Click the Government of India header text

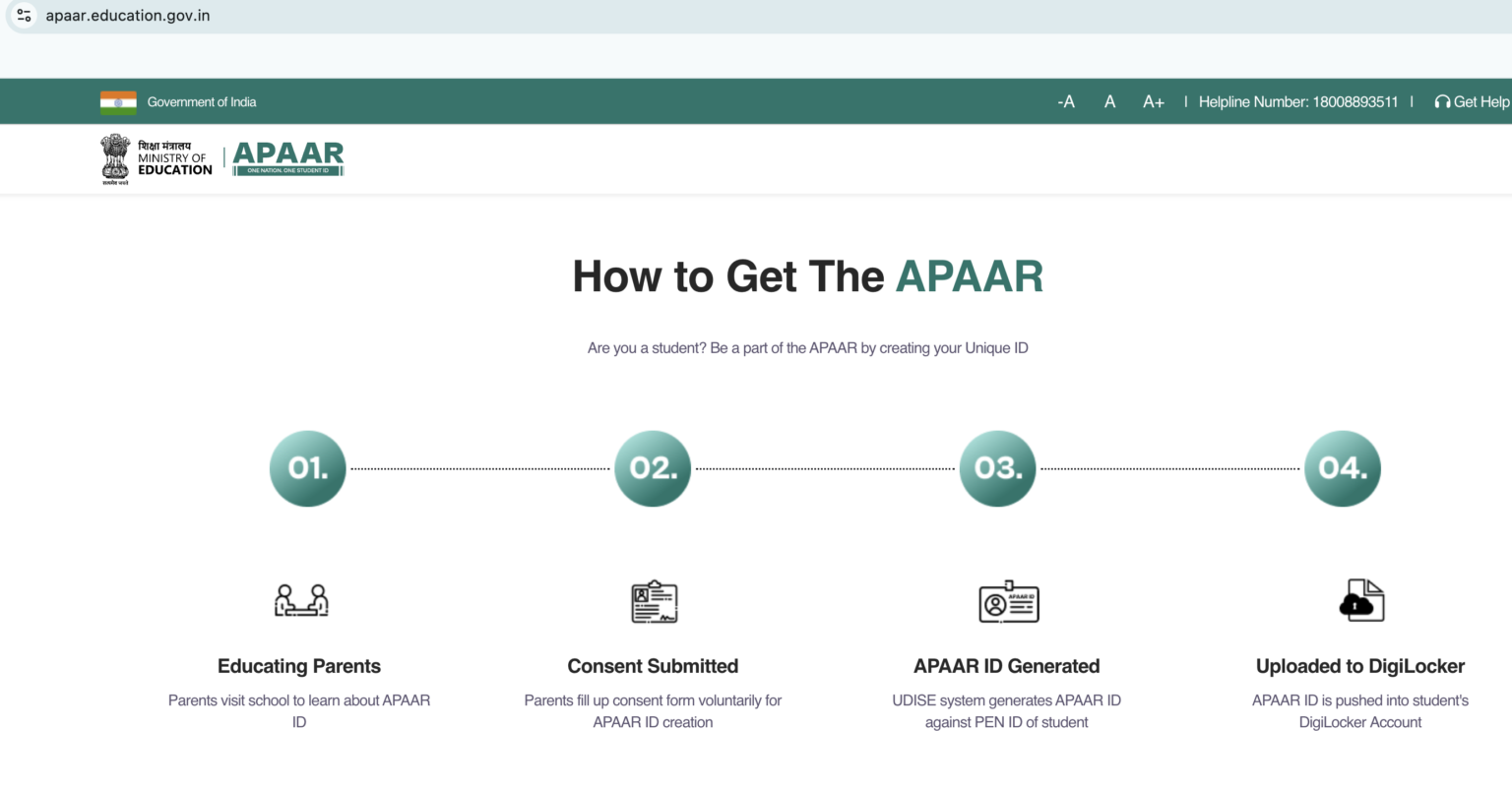click(202, 101)
